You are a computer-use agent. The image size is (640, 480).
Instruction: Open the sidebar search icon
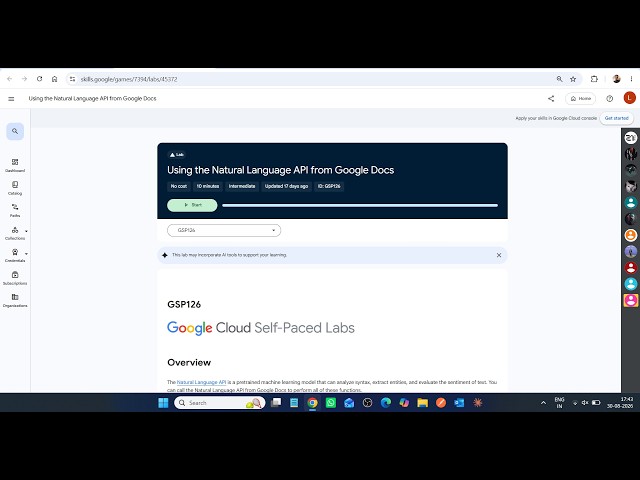pyautogui.click(x=15, y=131)
